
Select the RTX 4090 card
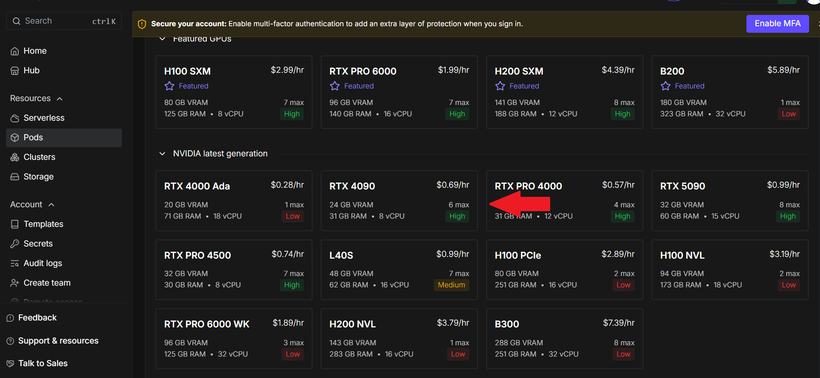[x=399, y=200]
